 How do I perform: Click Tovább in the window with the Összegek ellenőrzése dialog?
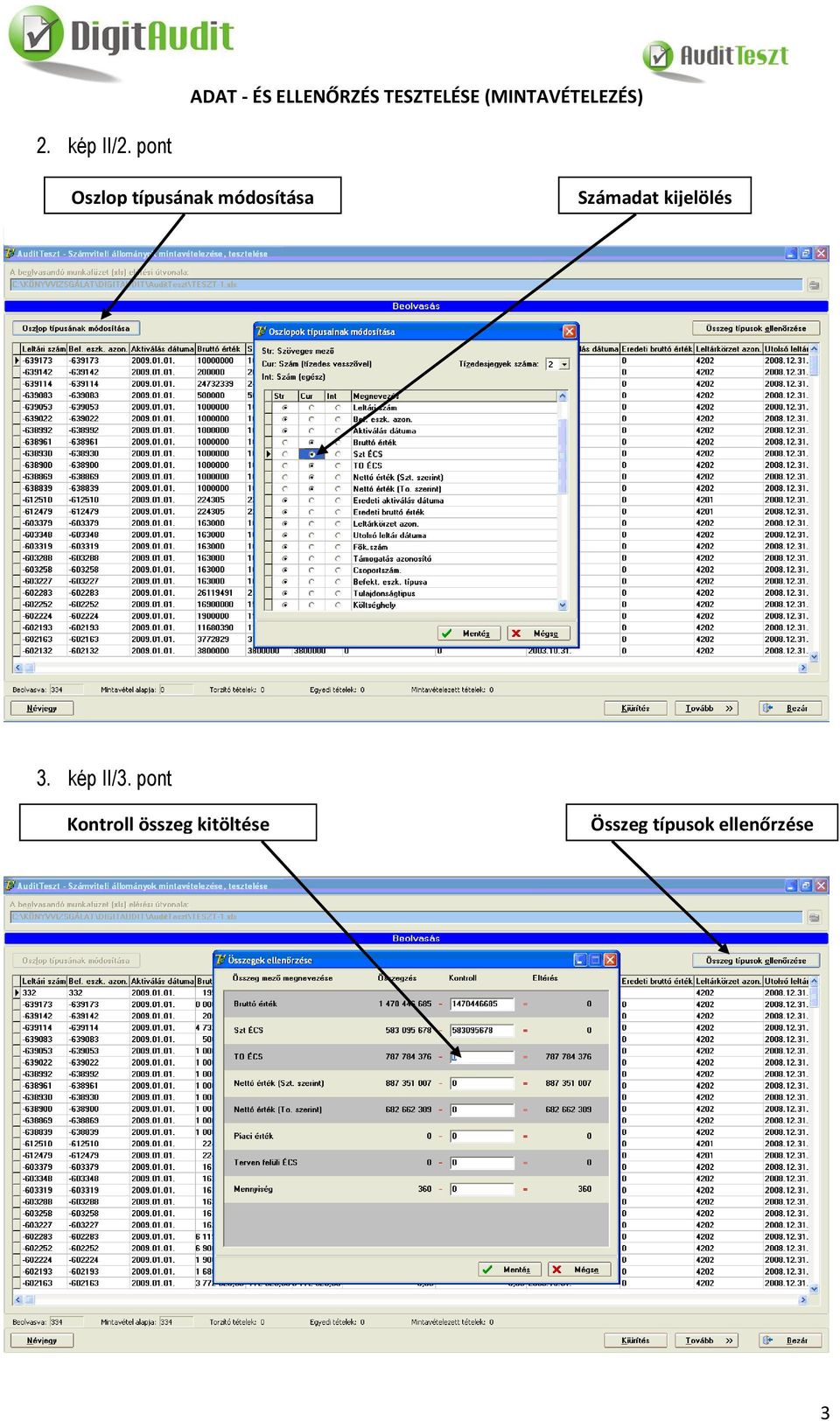(706, 1340)
